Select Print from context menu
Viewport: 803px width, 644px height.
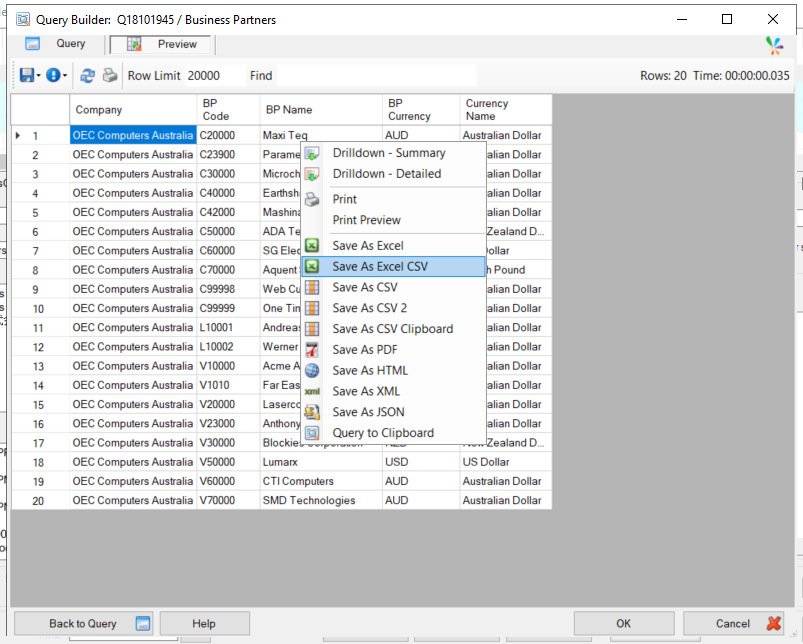tap(393, 199)
